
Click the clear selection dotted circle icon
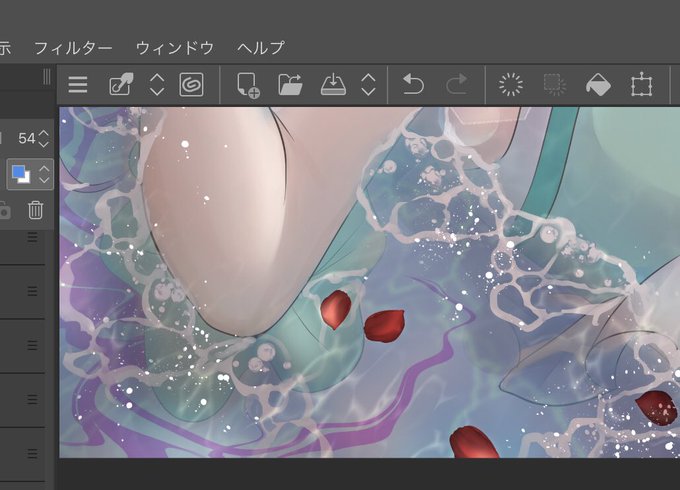point(511,85)
